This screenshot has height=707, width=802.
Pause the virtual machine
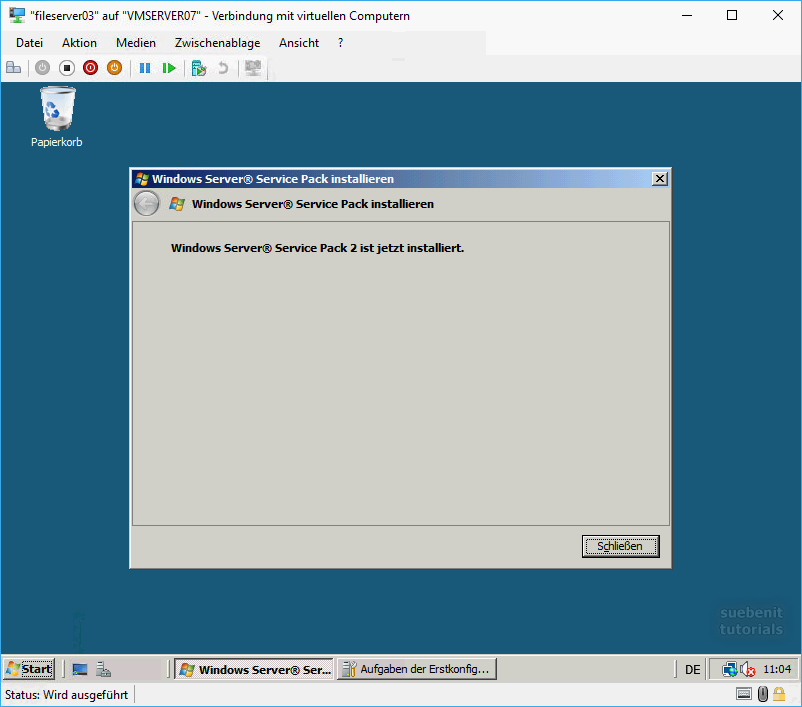[145, 68]
